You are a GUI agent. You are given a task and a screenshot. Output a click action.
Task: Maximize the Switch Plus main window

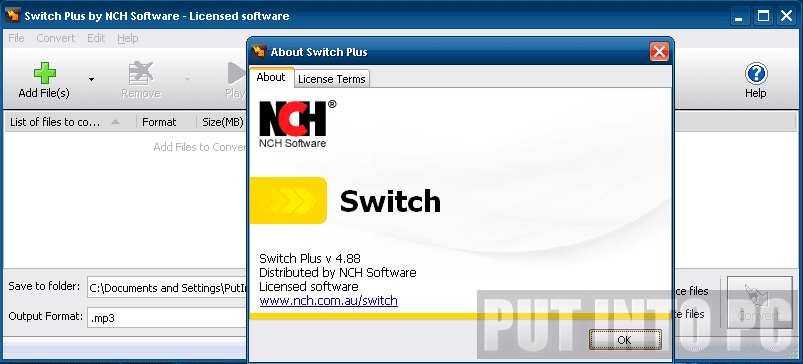pyautogui.click(x=764, y=16)
